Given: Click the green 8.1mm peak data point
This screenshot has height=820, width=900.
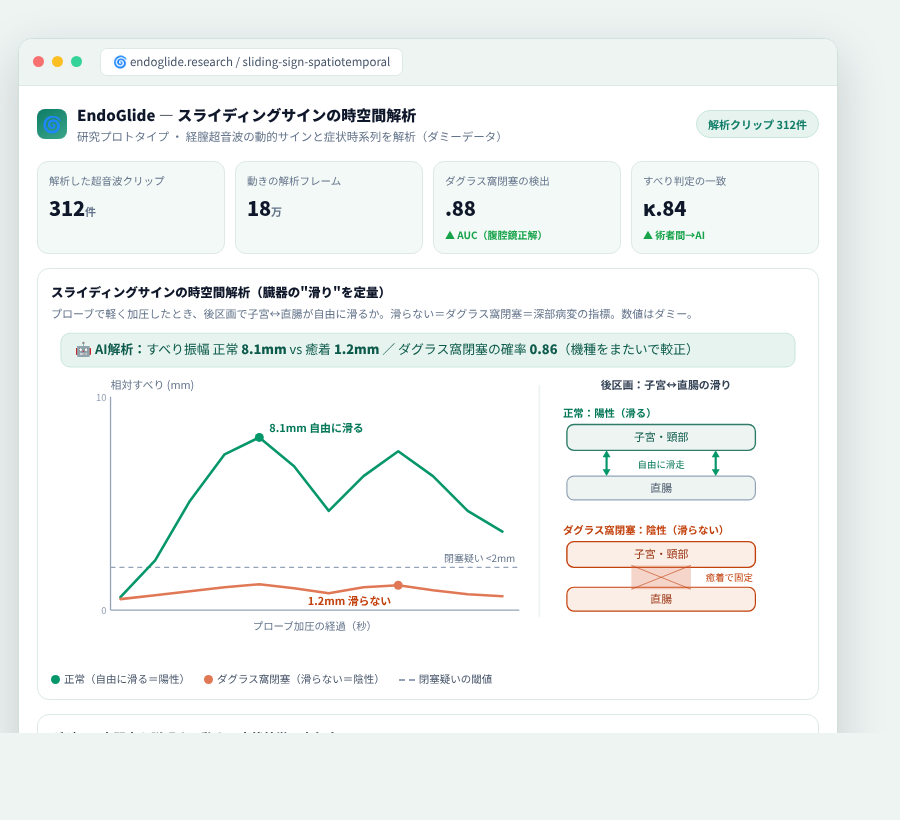Looking at the screenshot, I should (259, 438).
